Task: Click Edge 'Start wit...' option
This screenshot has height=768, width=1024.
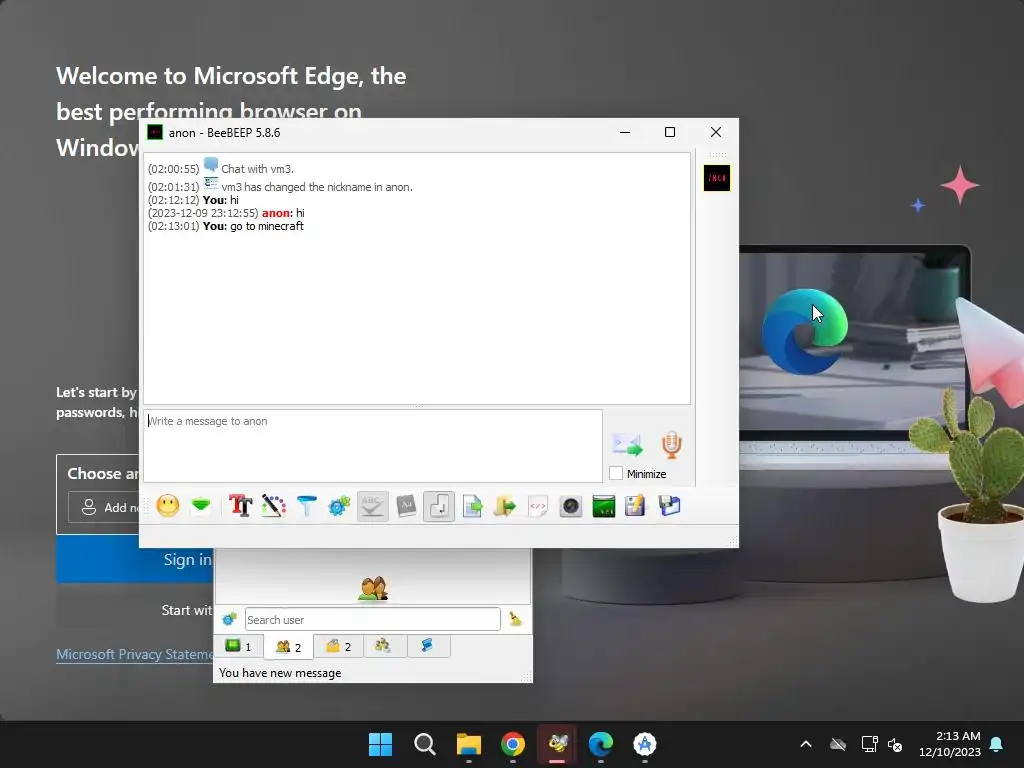Action: (x=135, y=609)
